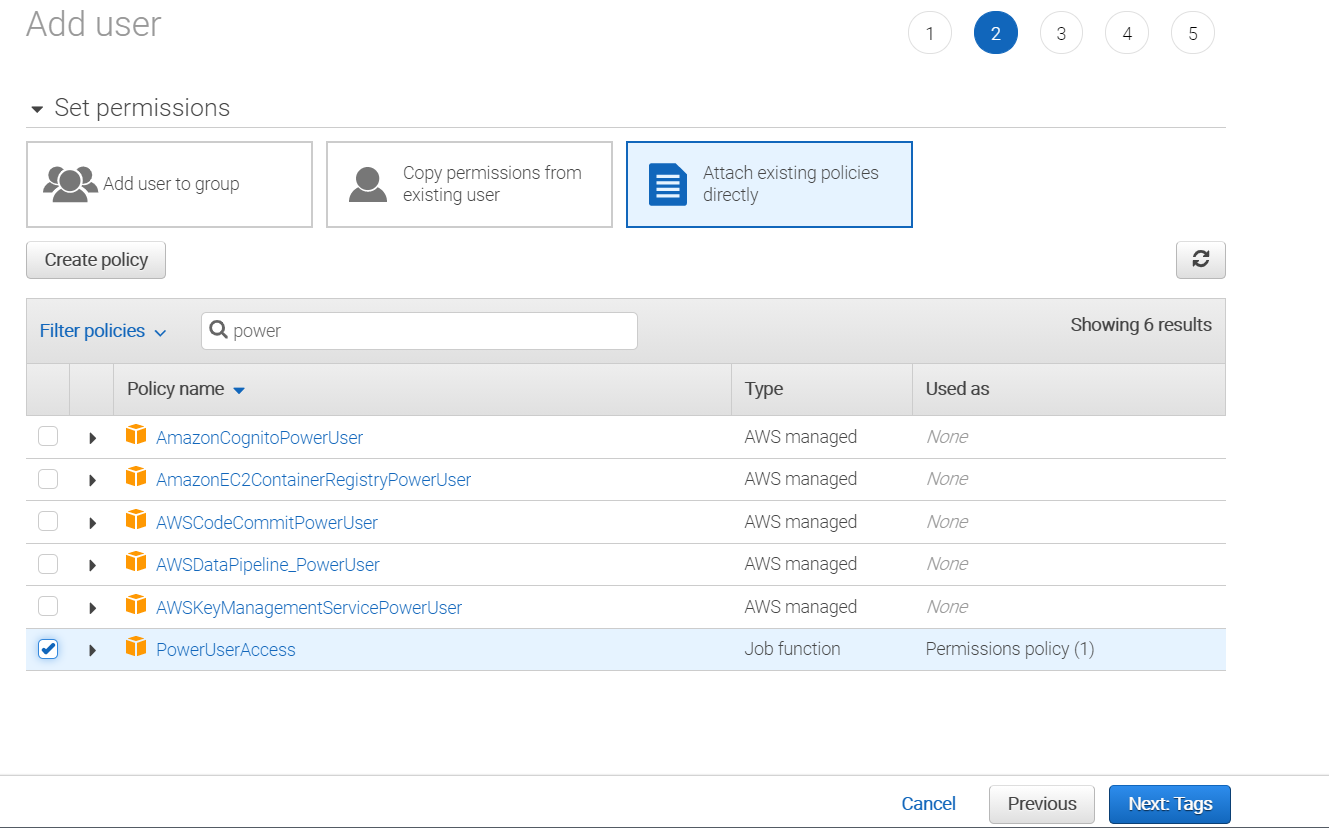This screenshot has height=828, width=1329.
Task: Expand the AmazonEC2ContainerRegistryPowerUser row arrow
Action: coord(92,481)
